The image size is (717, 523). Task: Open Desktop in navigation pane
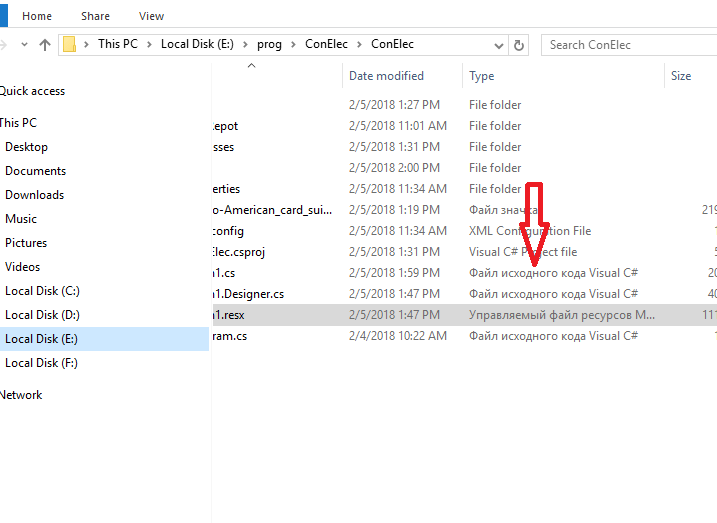click(27, 147)
